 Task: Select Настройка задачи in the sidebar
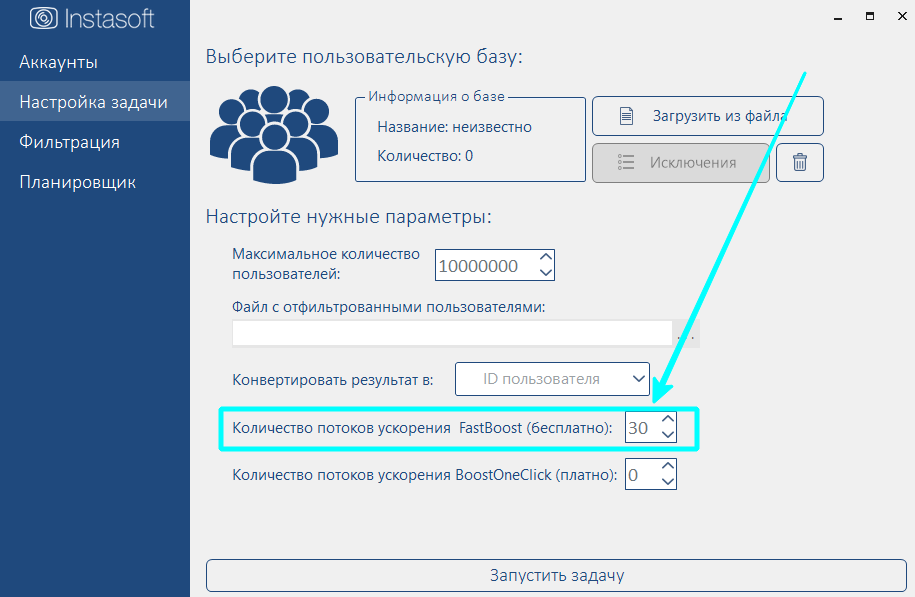93,102
